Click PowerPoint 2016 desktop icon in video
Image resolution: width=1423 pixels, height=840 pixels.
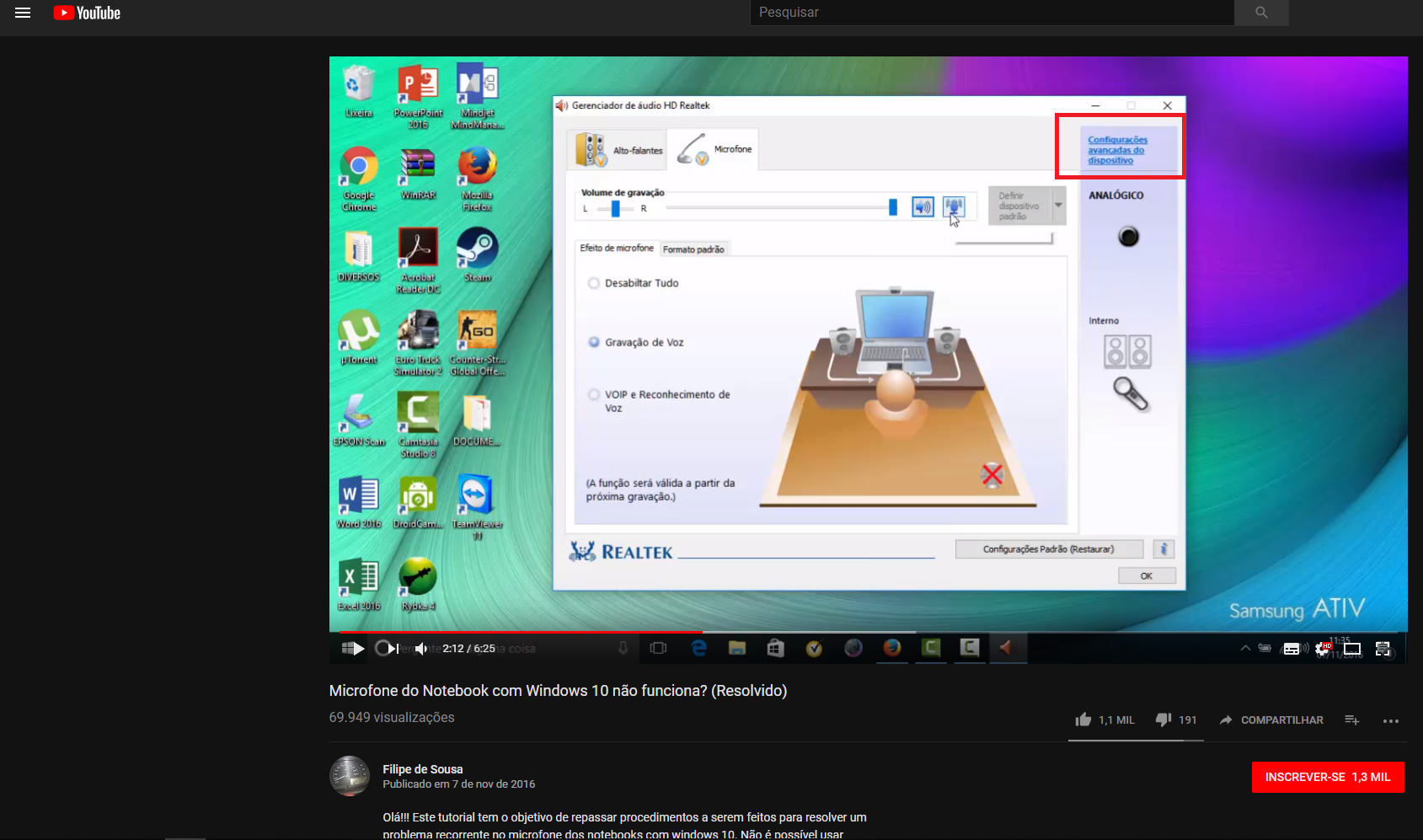tap(418, 95)
